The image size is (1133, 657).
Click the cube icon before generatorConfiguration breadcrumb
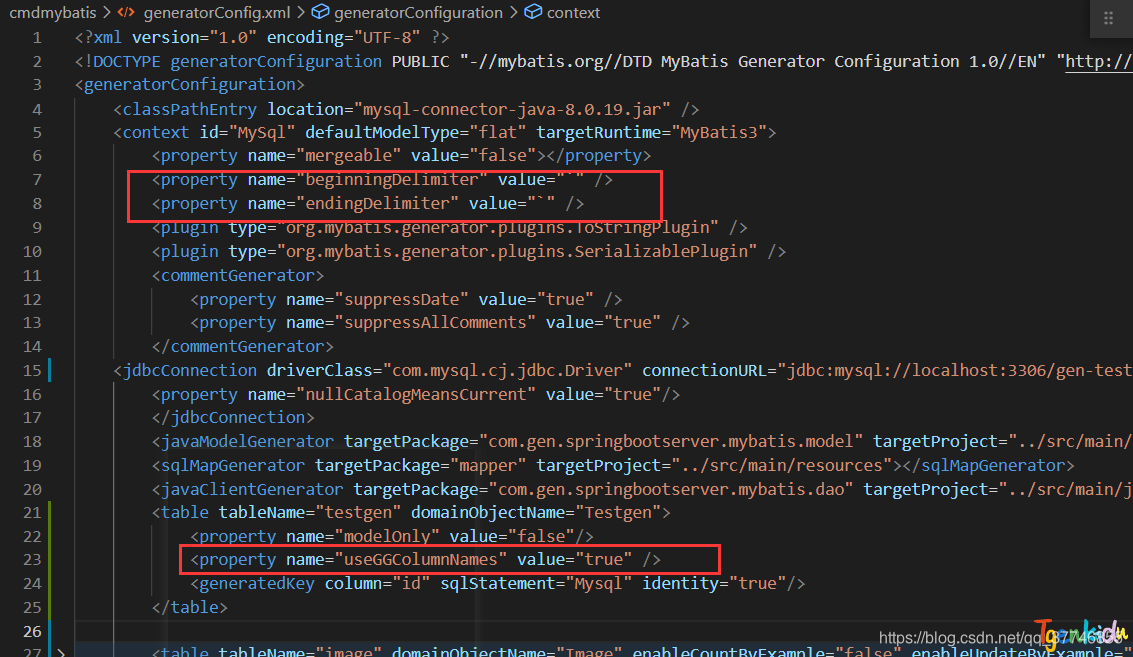coord(320,12)
